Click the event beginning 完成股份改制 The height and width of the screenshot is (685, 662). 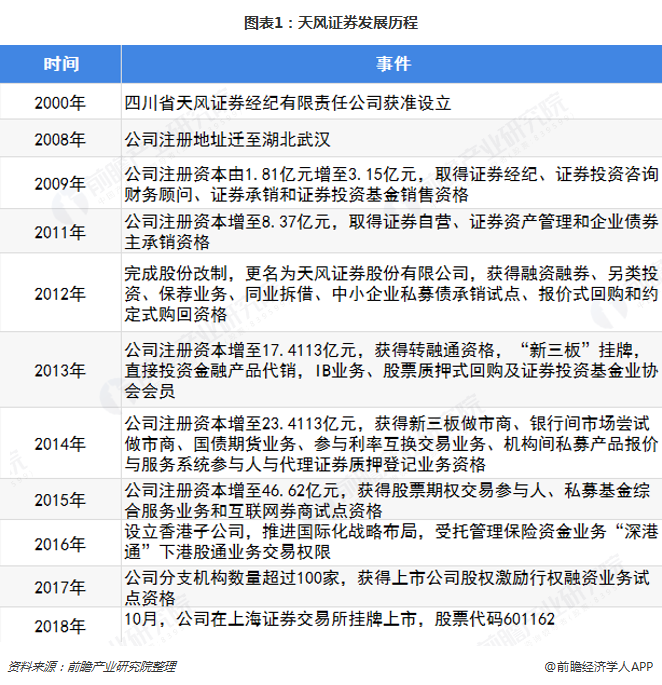(x=392, y=294)
